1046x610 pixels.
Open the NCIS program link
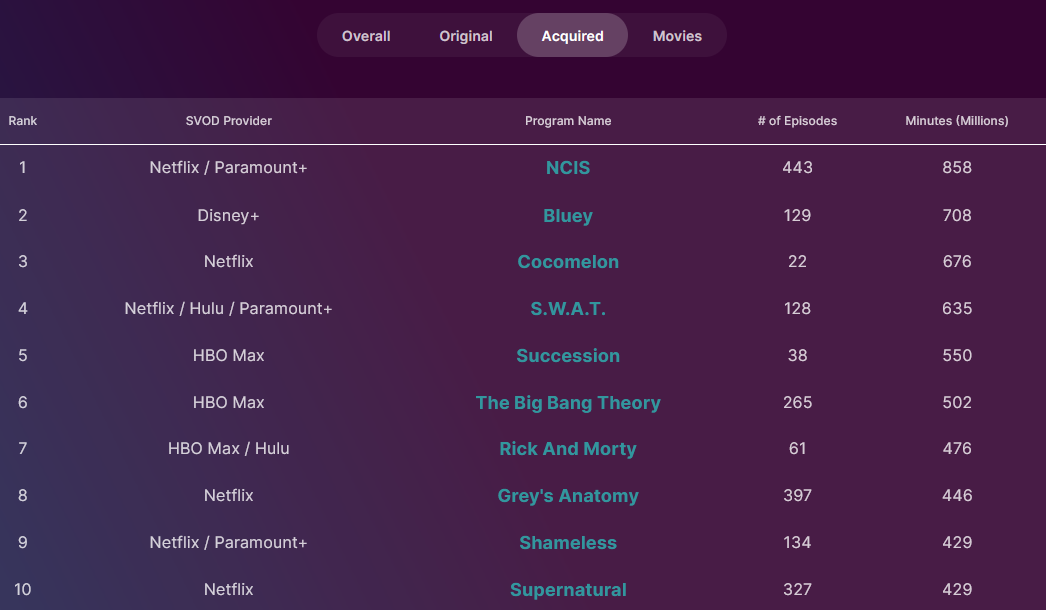coord(568,168)
